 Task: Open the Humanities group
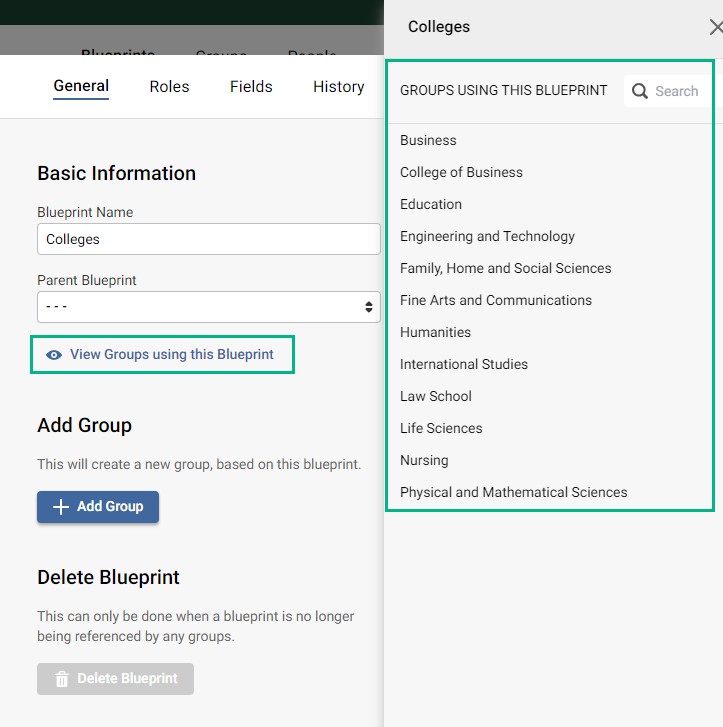pyautogui.click(x=435, y=332)
